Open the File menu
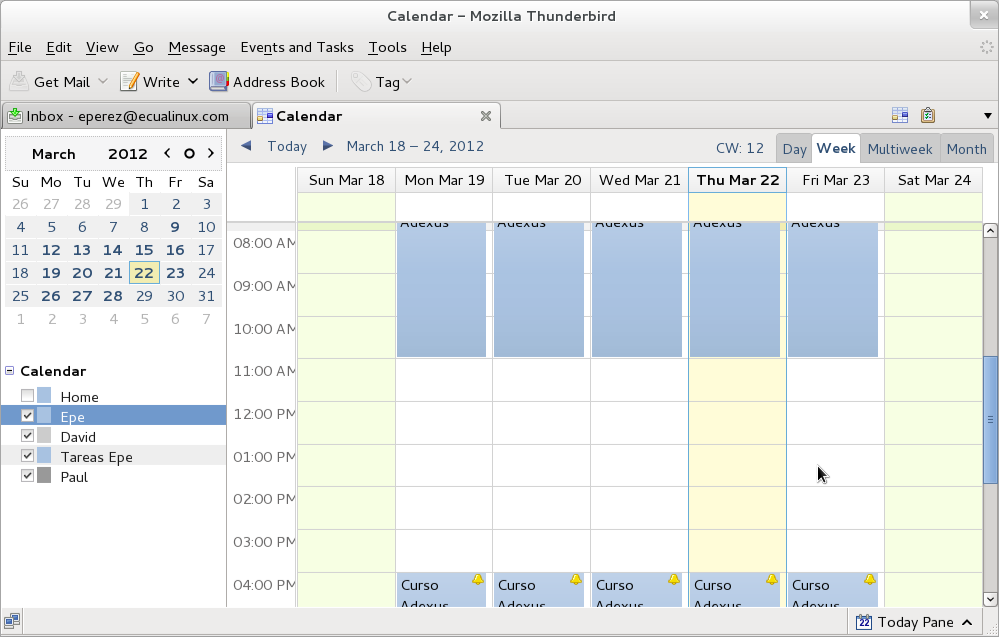The width and height of the screenshot is (999, 637). coord(20,47)
